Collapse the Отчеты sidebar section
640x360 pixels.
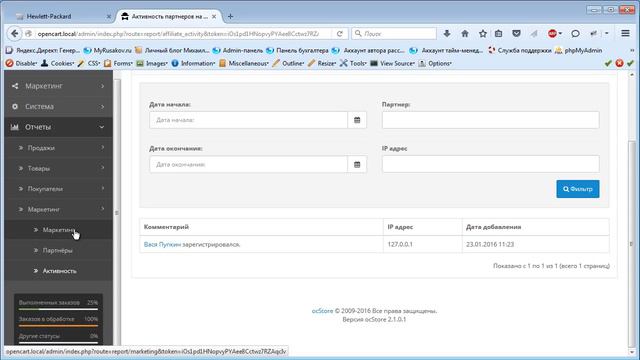(x=58, y=127)
